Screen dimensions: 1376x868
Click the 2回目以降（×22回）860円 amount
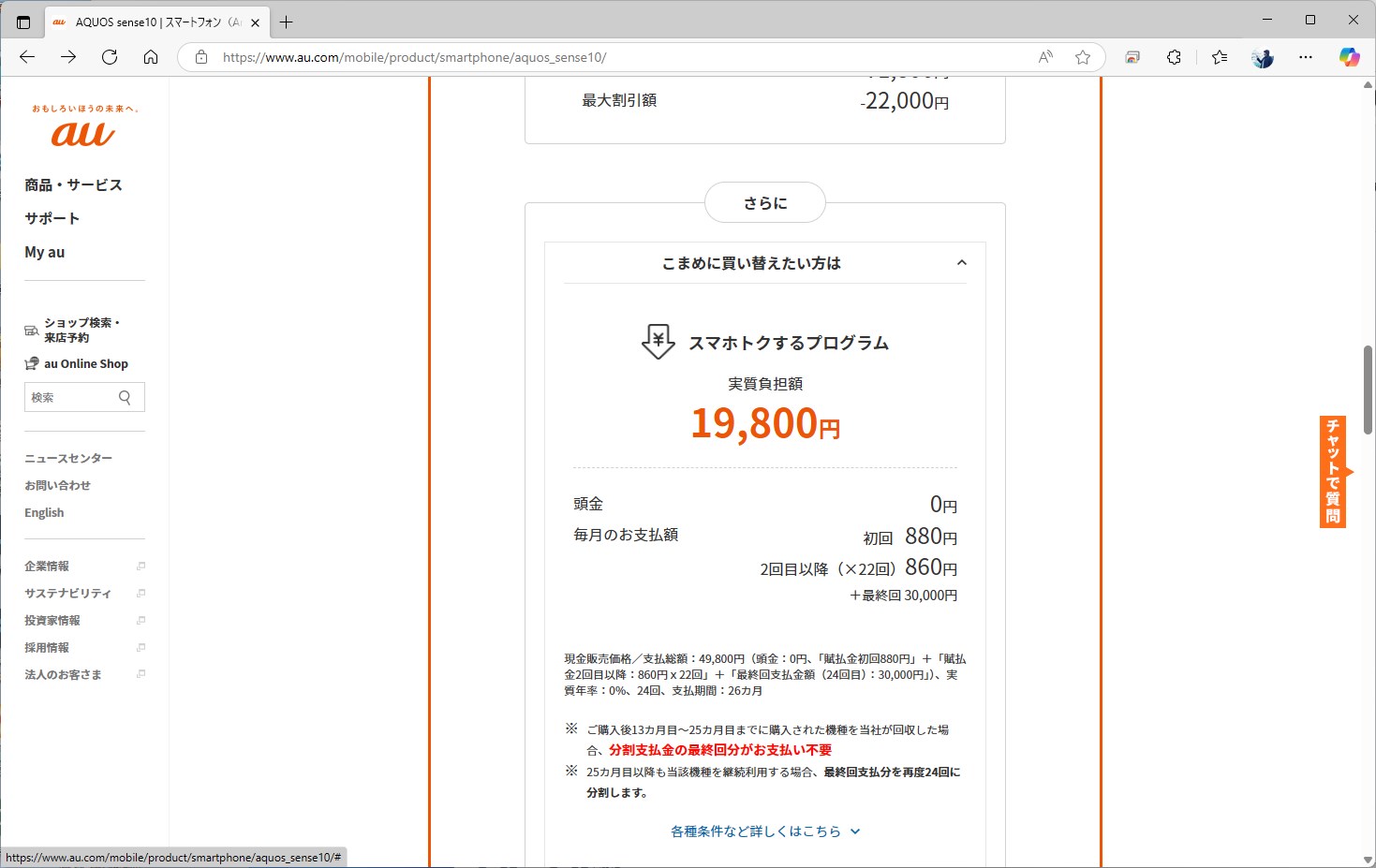tap(859, 567)
